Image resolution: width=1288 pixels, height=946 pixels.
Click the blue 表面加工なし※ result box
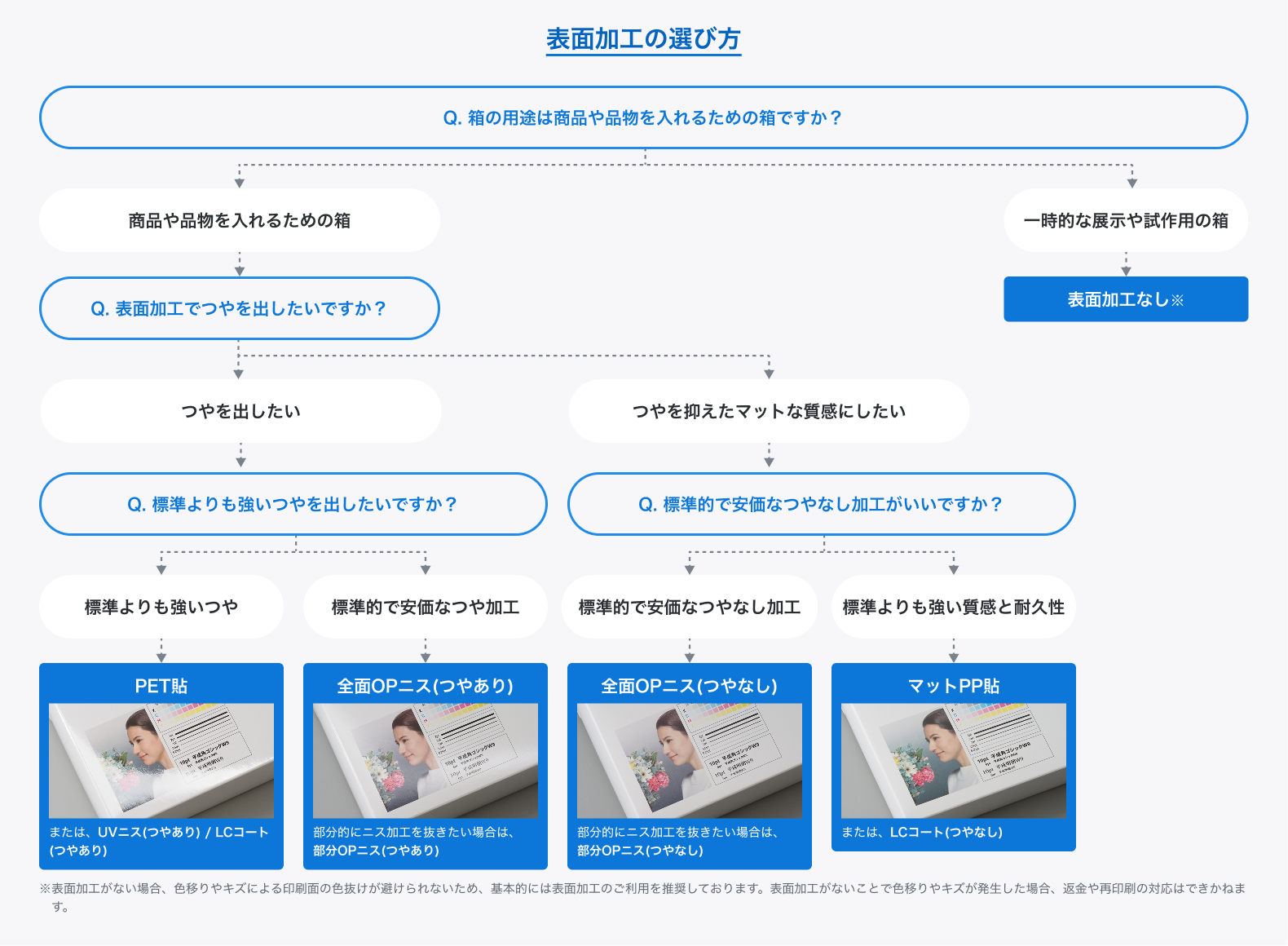point(1126,299)
